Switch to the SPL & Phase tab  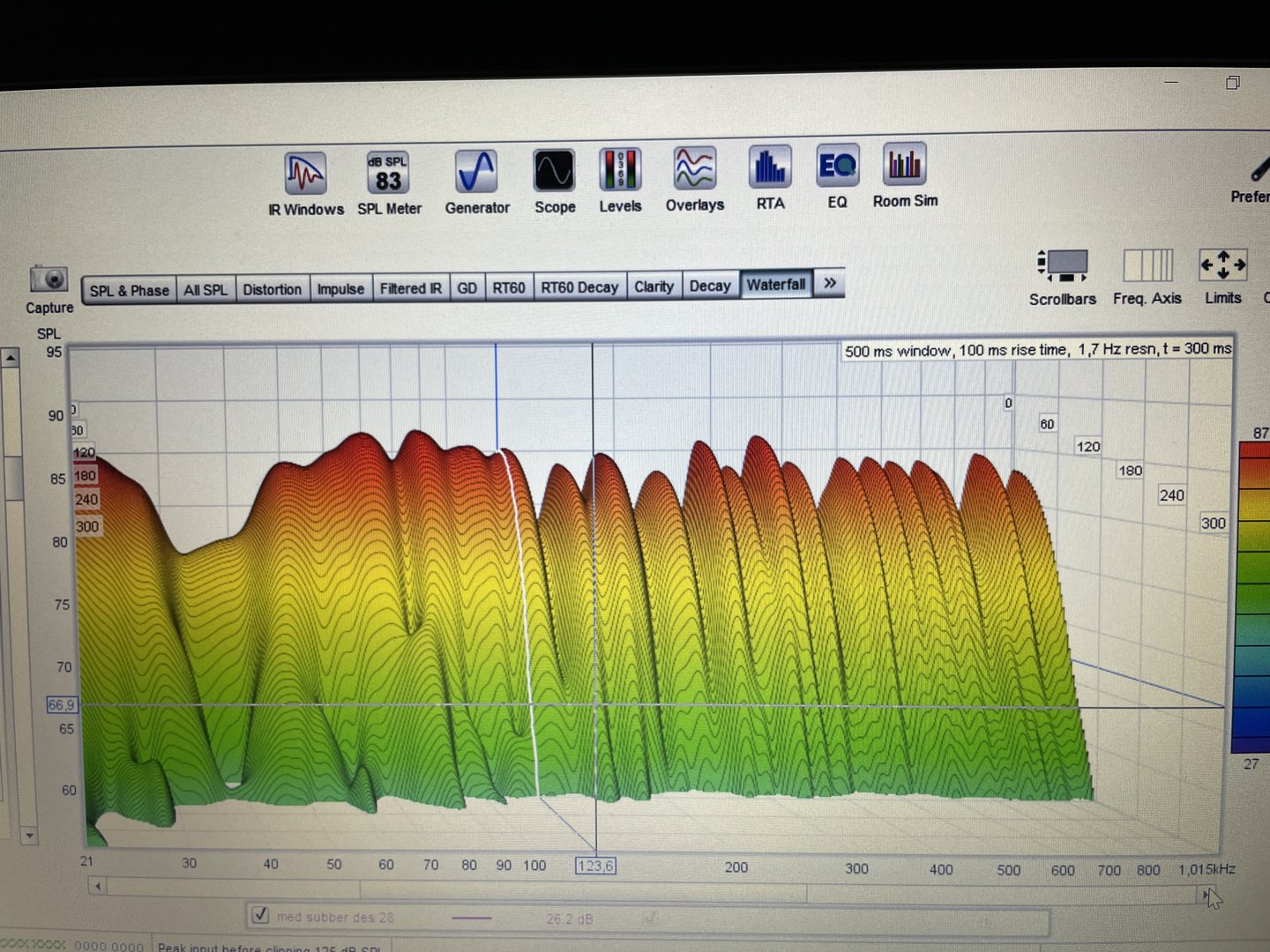coord(129,291)
